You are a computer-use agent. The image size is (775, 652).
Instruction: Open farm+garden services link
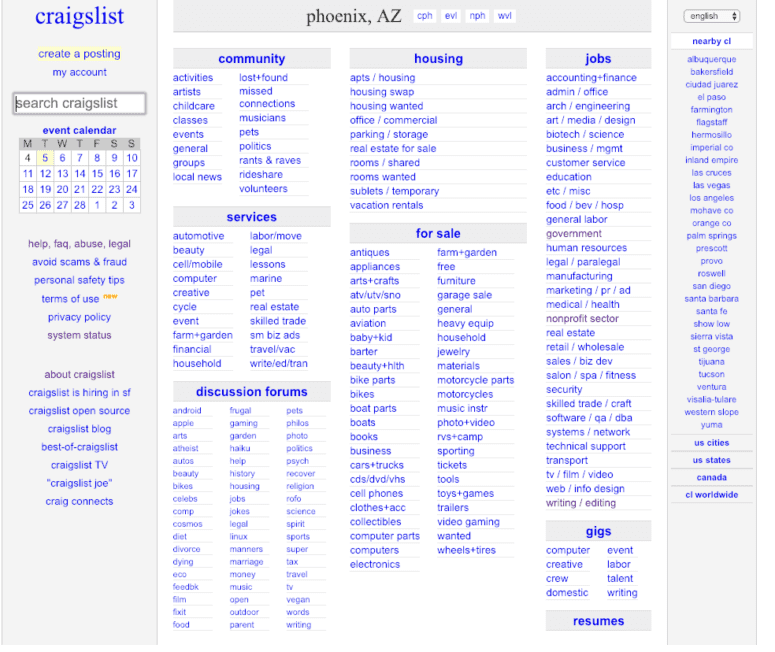tap(203, 335)
